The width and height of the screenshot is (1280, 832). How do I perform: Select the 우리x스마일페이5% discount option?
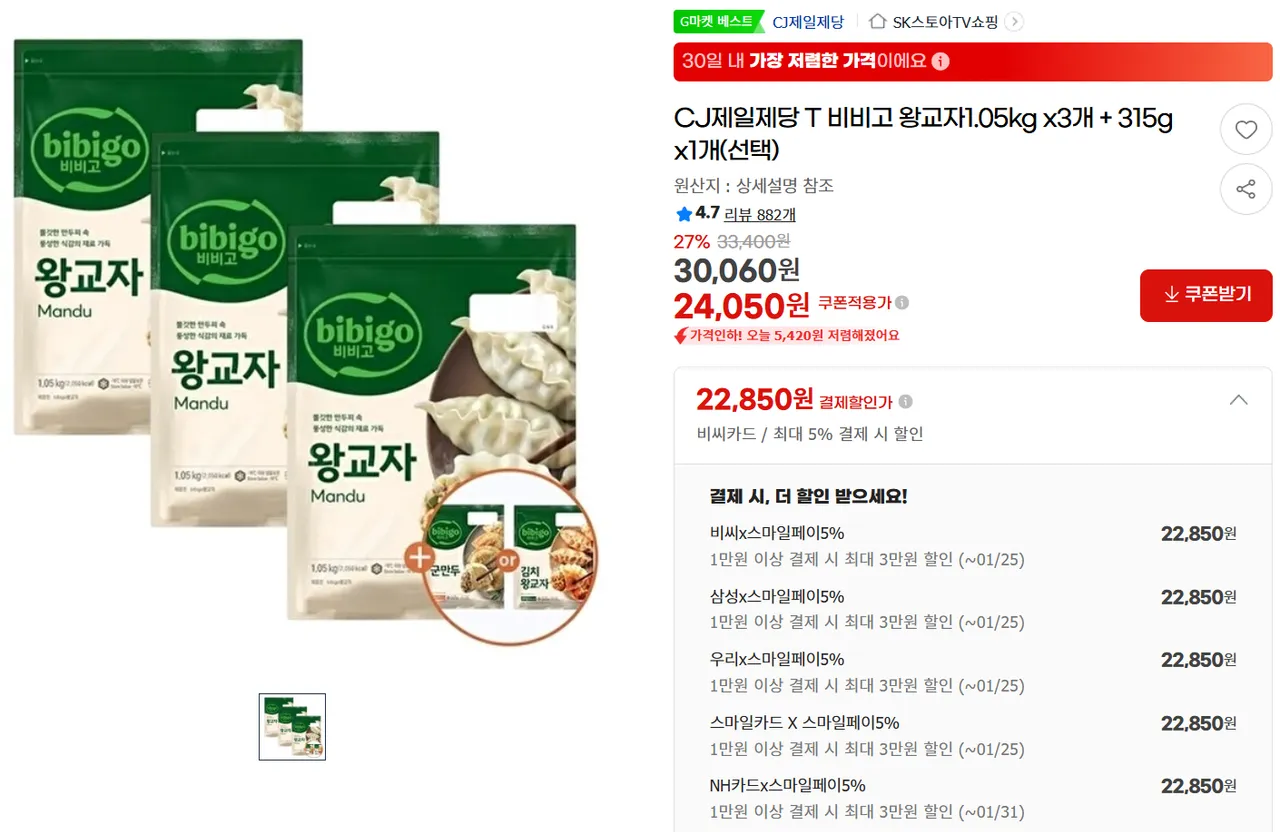click(x=973, y=672)
